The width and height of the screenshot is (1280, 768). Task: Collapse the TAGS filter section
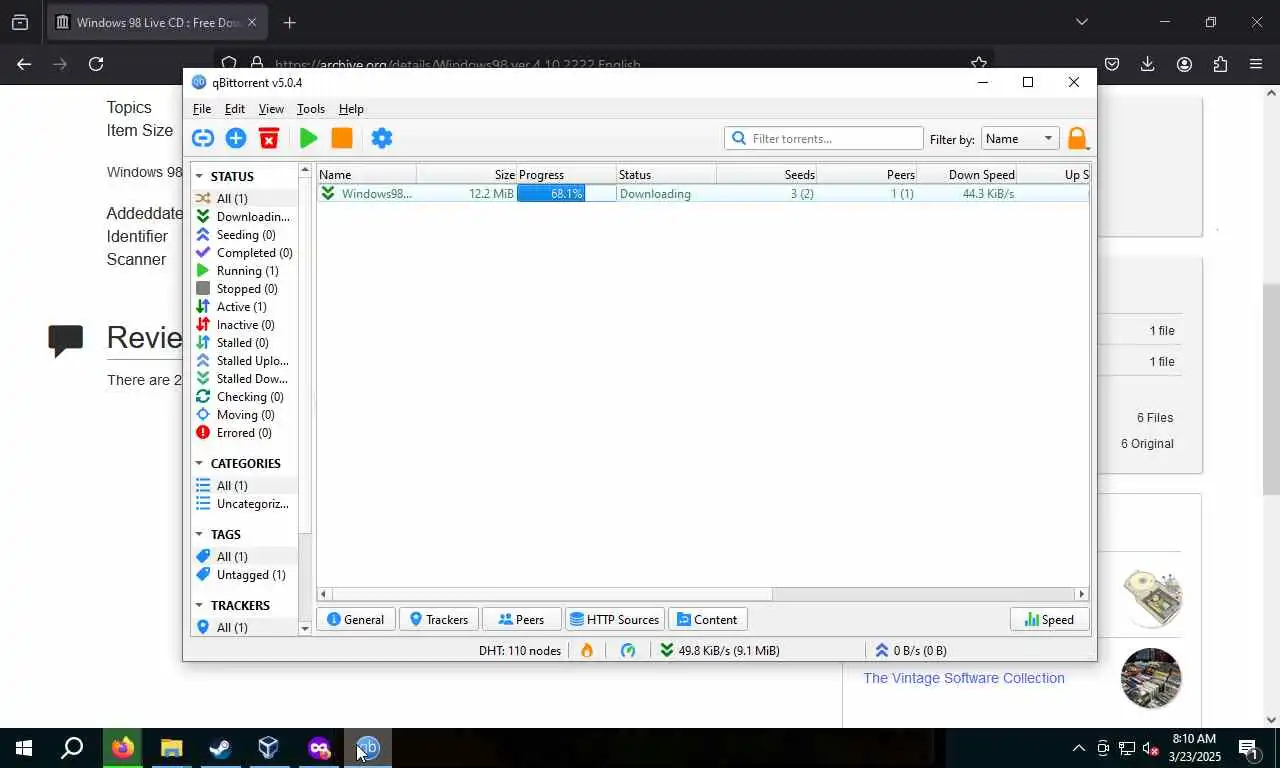coord(199,534)
